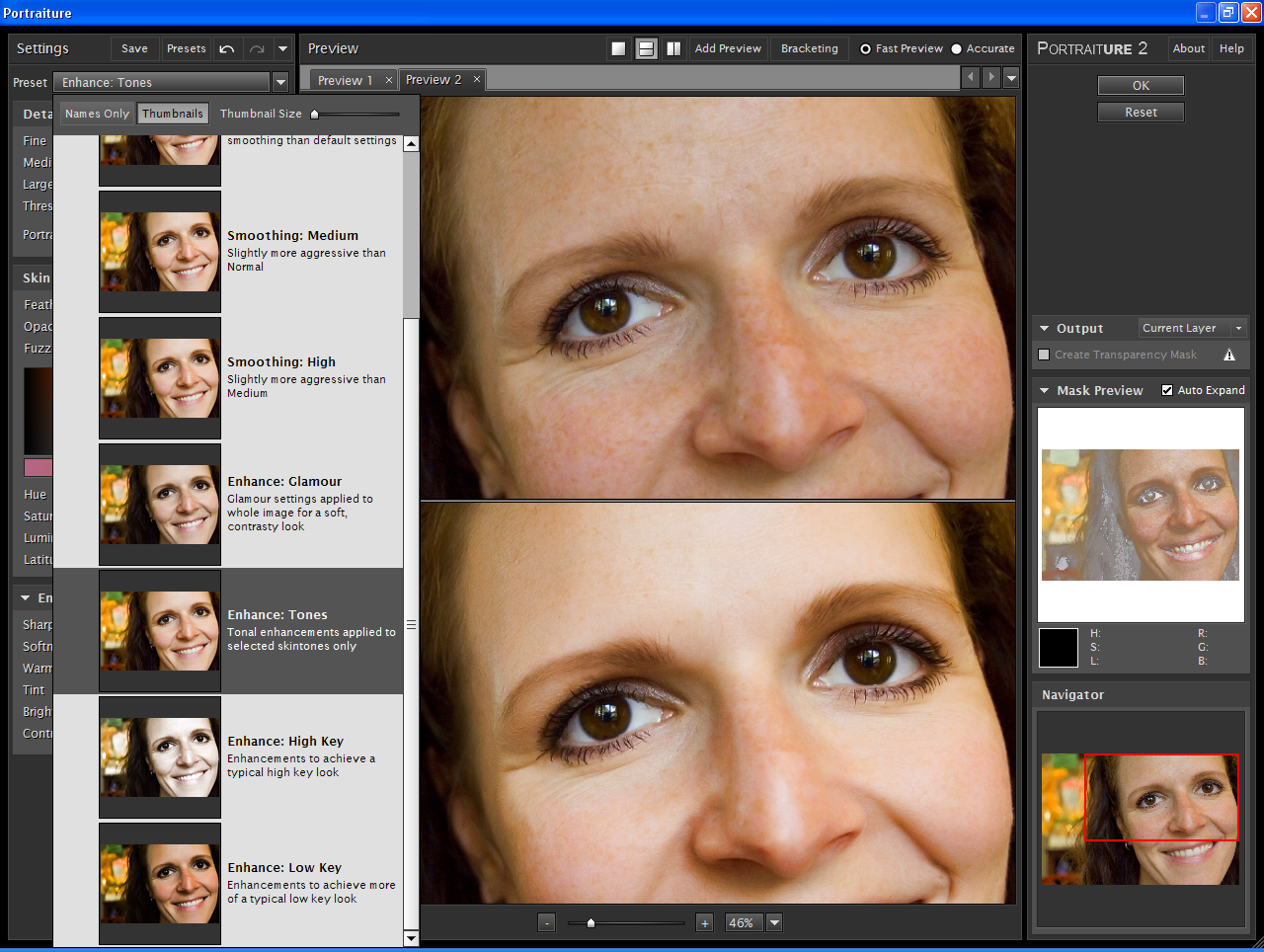Click the Bracketing button

coord(809,47)
